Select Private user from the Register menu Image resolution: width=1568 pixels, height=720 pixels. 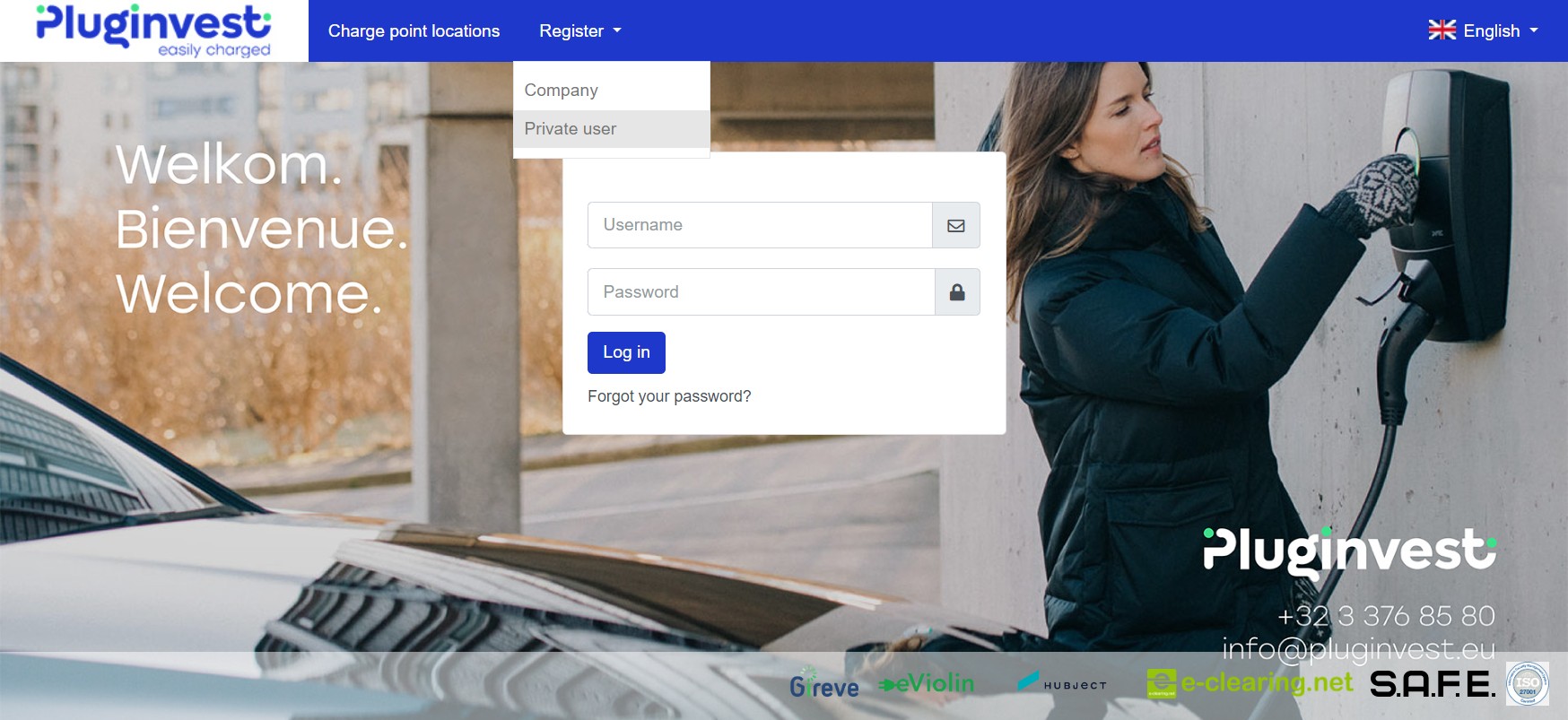point(612,129)
